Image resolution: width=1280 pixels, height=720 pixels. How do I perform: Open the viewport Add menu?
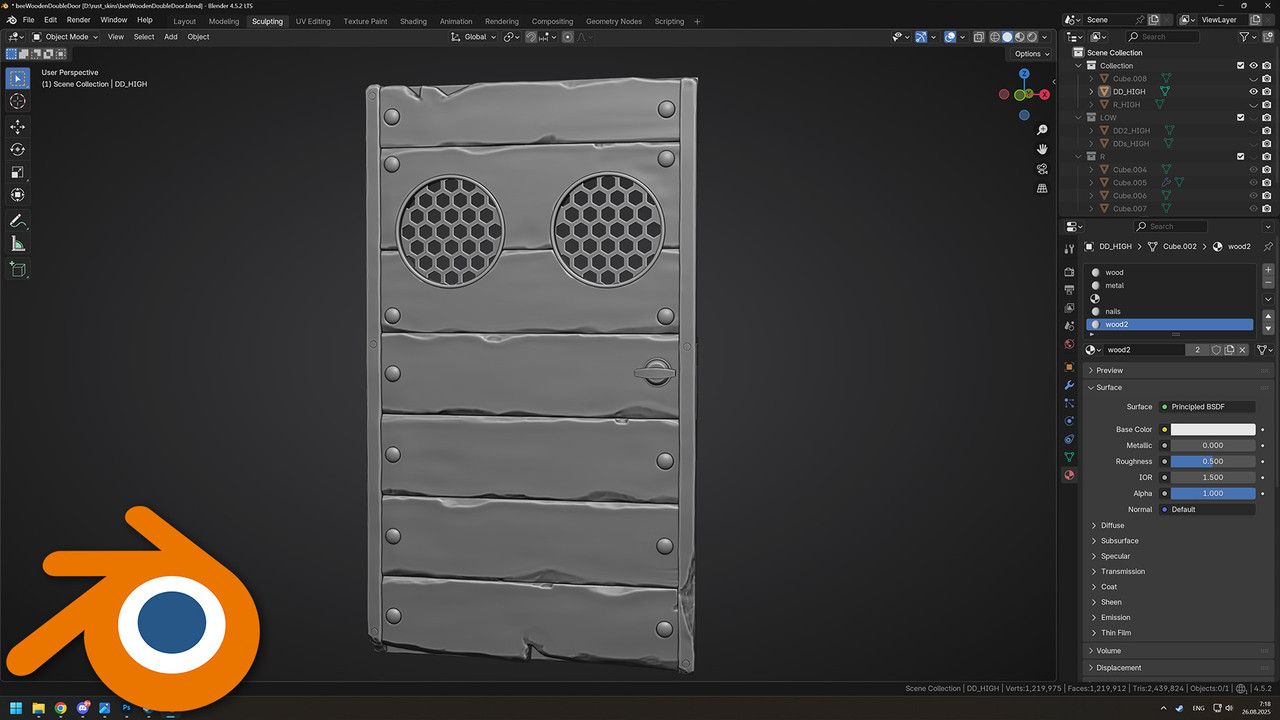point(171,37)
